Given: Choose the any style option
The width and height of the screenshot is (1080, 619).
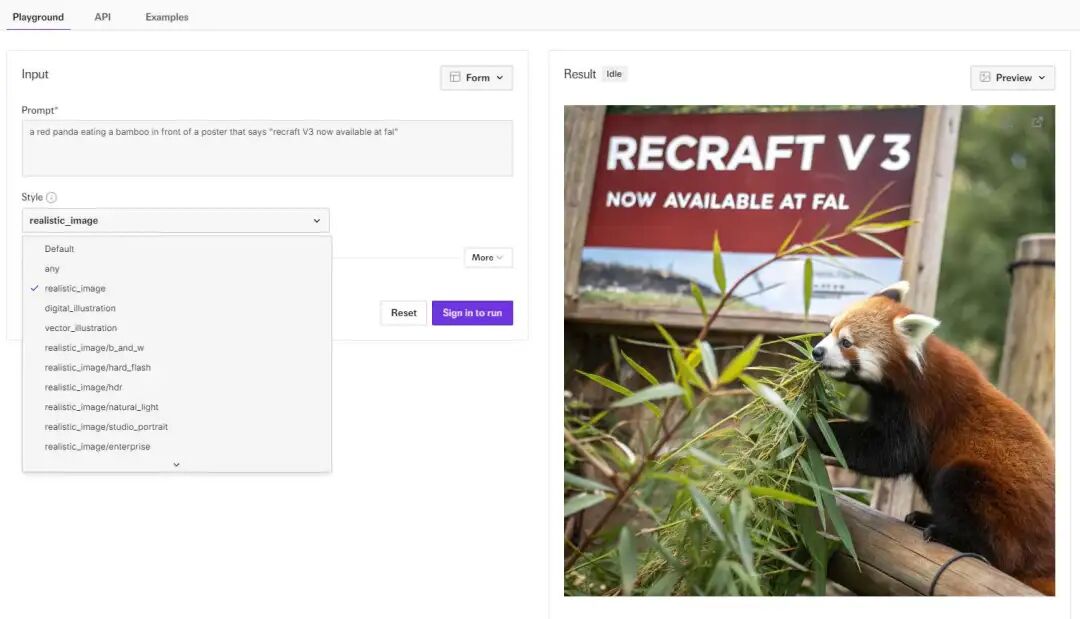Looking at the screenshot, I should point(176,269).
